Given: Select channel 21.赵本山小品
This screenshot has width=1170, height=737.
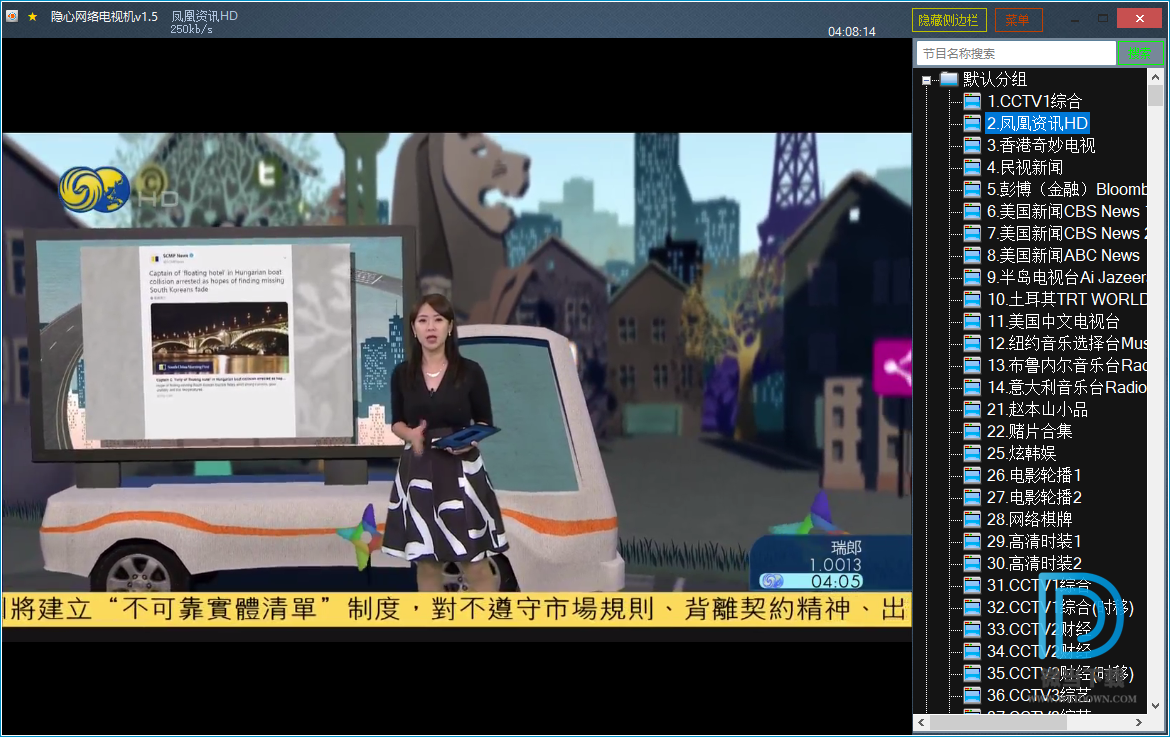Looking at the screenshot, I should [x=1037, y=410].
